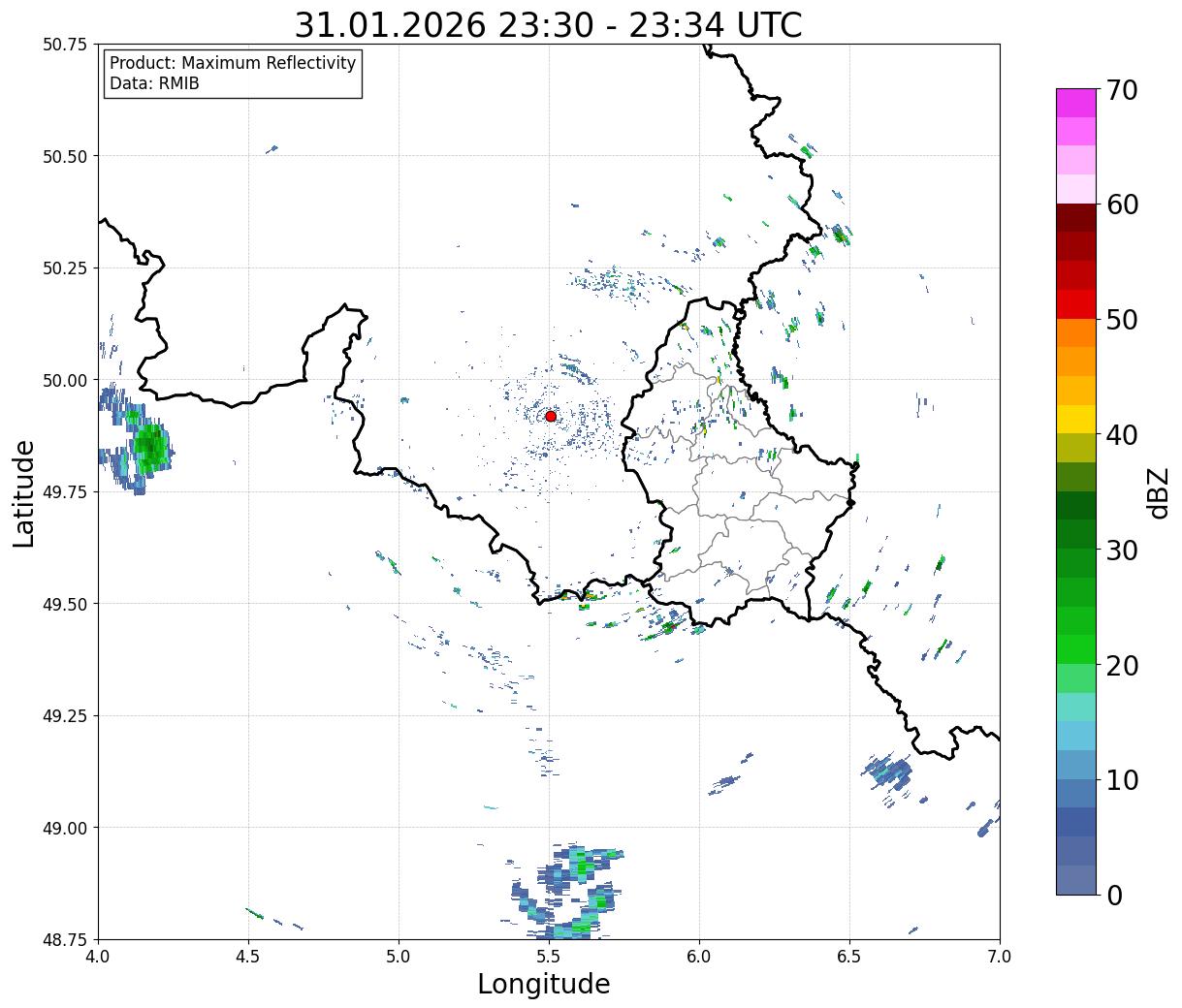Click the latitude tick label "50.00"
Image resolution: width=1182 pixels, height=1008 pixels.
point(65,380)
